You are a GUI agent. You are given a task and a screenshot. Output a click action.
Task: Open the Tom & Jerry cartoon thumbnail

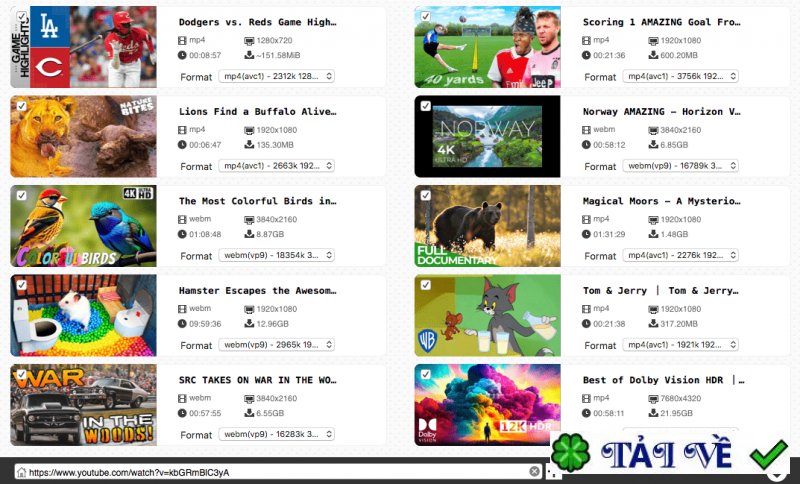pos(487,316)
